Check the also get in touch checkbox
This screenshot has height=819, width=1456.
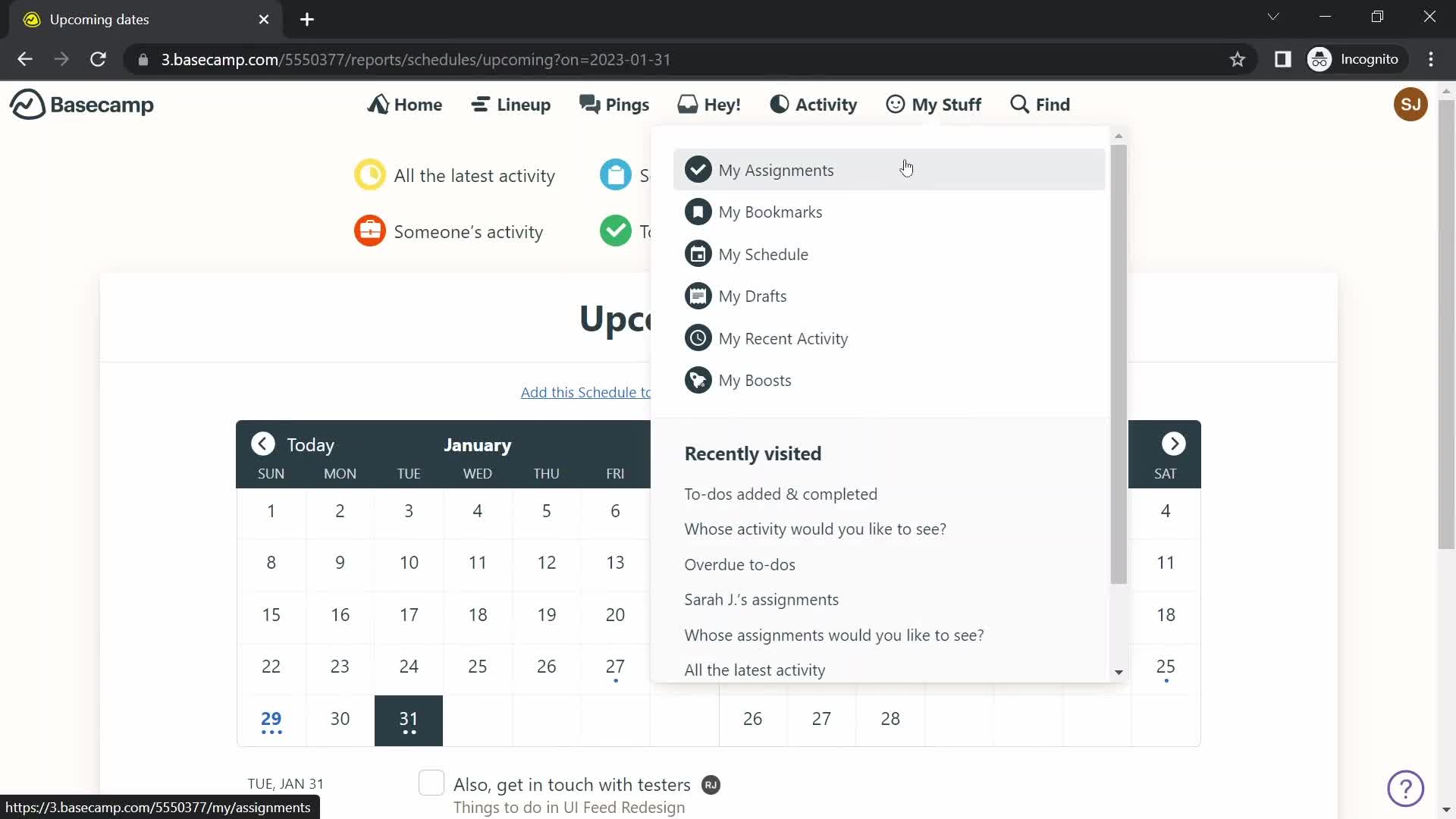(x=432, y=784)
